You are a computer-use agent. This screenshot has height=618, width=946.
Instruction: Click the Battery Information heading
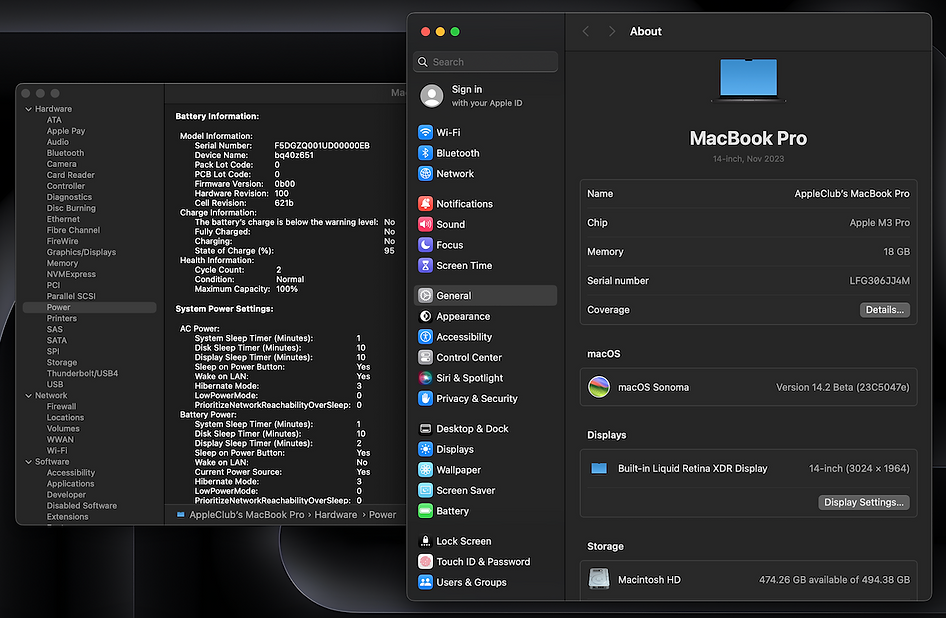coord(217,116)
